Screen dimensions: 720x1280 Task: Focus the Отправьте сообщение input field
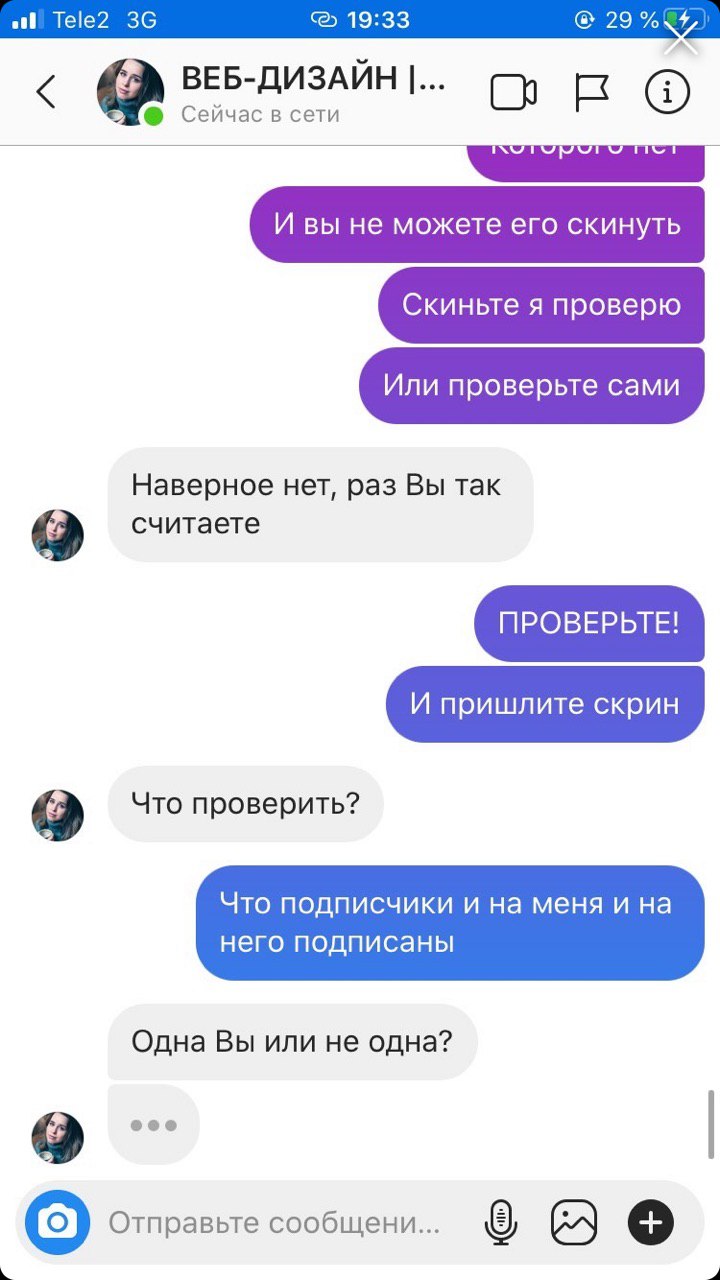pyautogui.click(x=275, y=1222)
